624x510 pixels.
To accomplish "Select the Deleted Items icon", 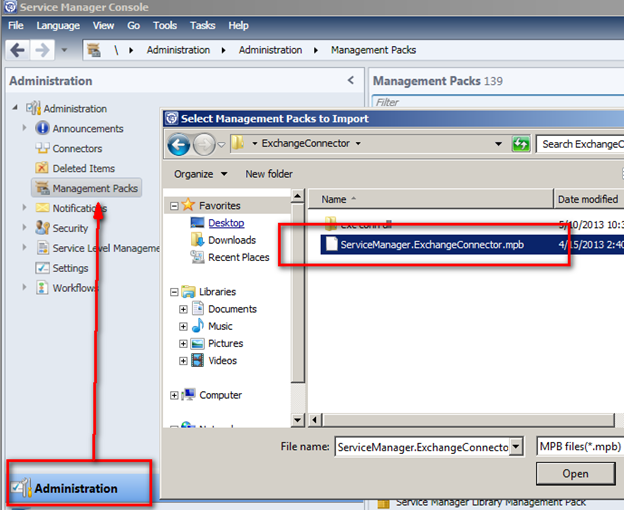I will (42, 168).
